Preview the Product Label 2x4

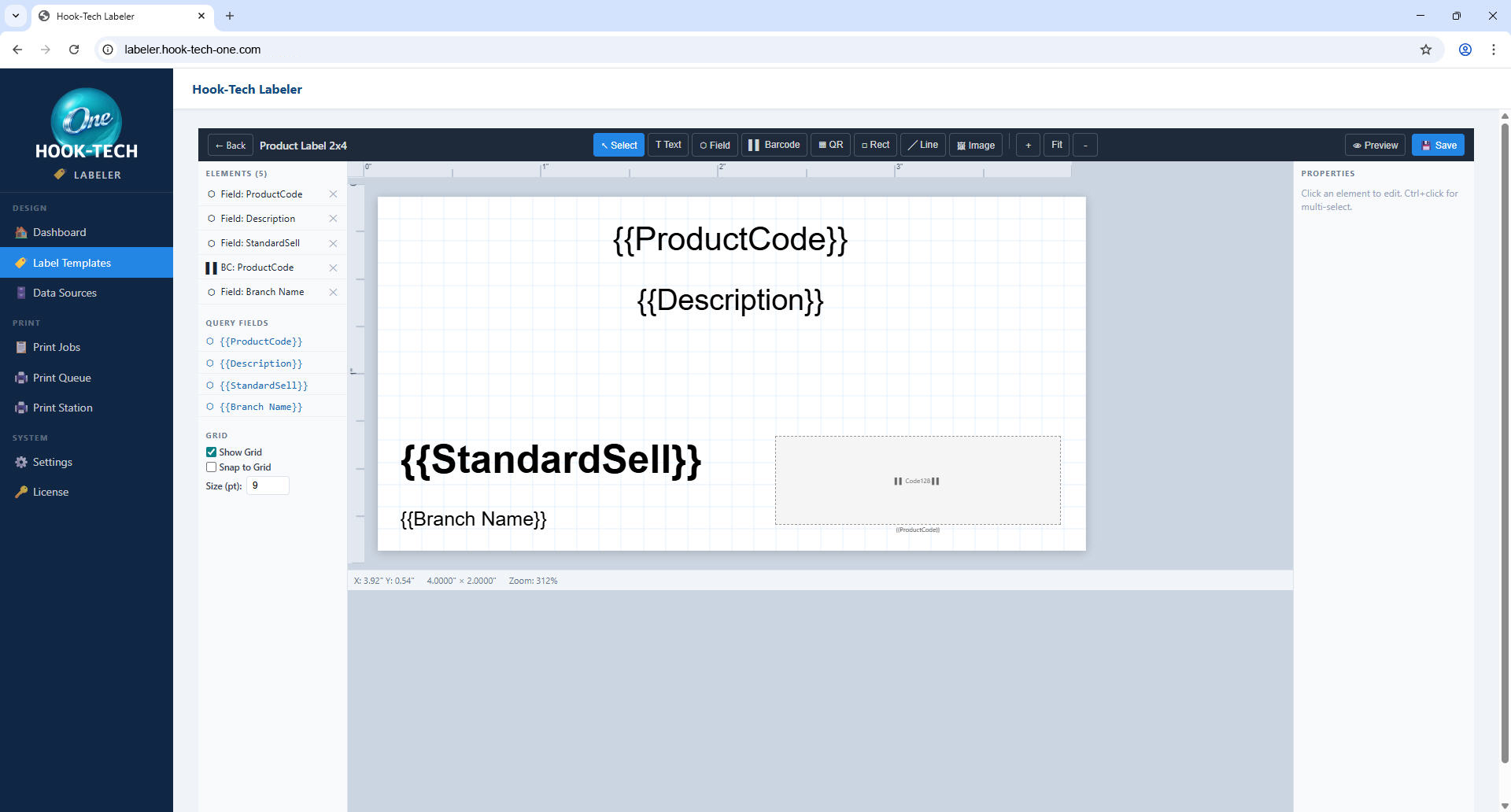tap(1374, 145)
